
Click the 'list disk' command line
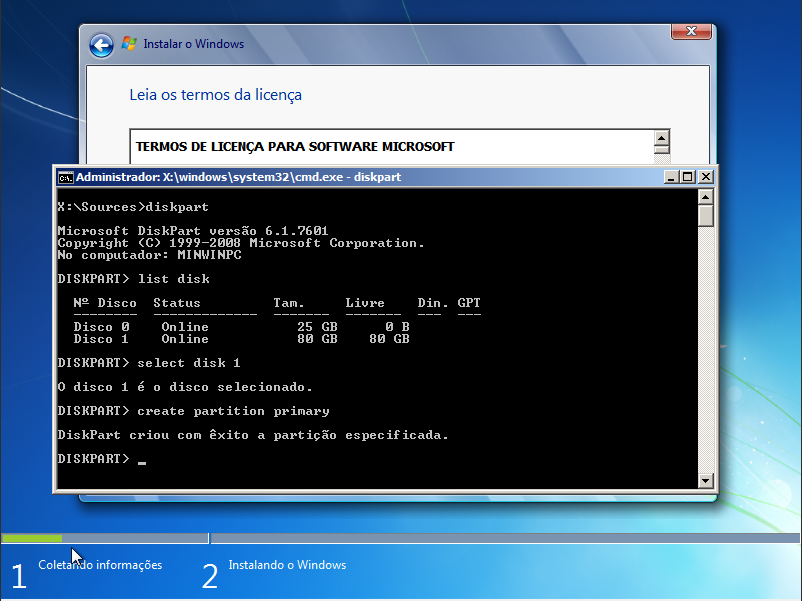coord(133,279)
